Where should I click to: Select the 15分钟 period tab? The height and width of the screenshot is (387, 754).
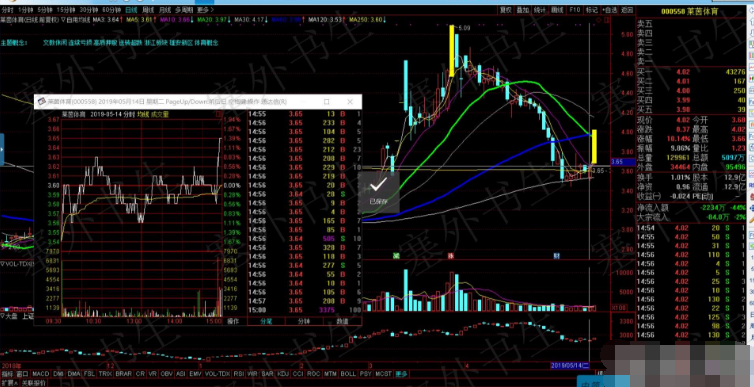[65, 10]
